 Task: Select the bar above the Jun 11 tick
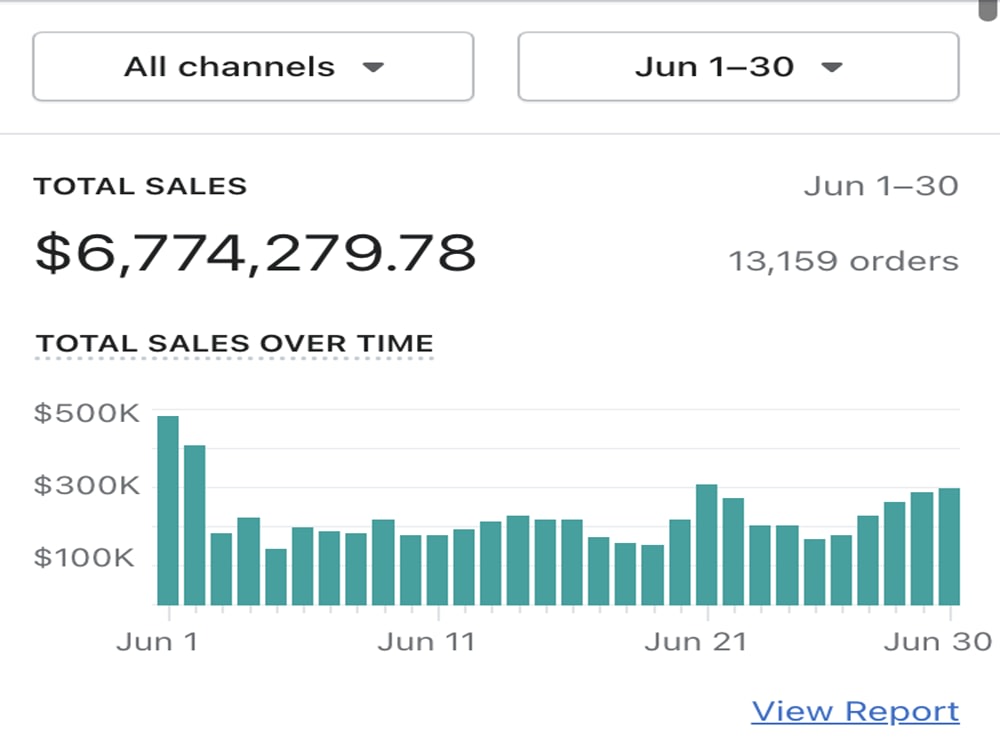pos(438,570)
